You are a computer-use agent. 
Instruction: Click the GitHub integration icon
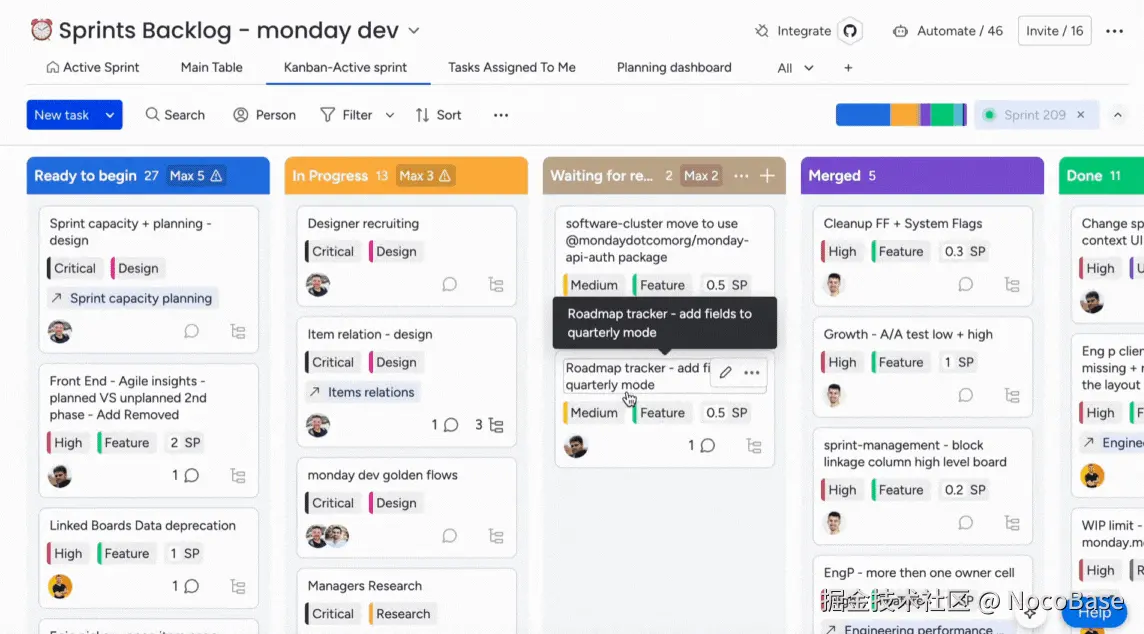pos(850,31)
